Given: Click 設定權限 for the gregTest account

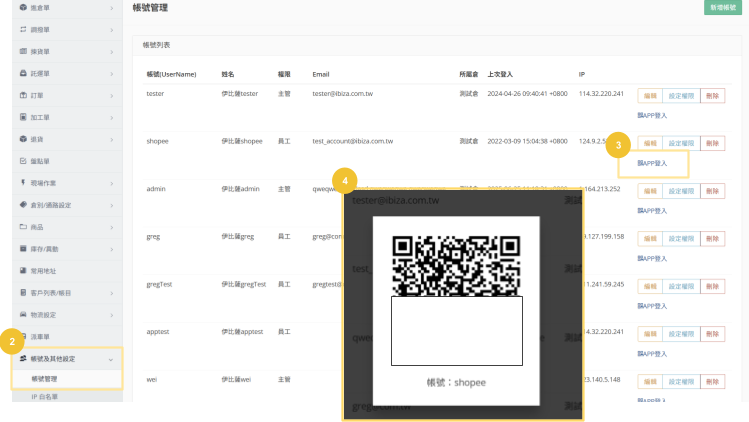Looking at the screenshot, I should coord(681,286).
